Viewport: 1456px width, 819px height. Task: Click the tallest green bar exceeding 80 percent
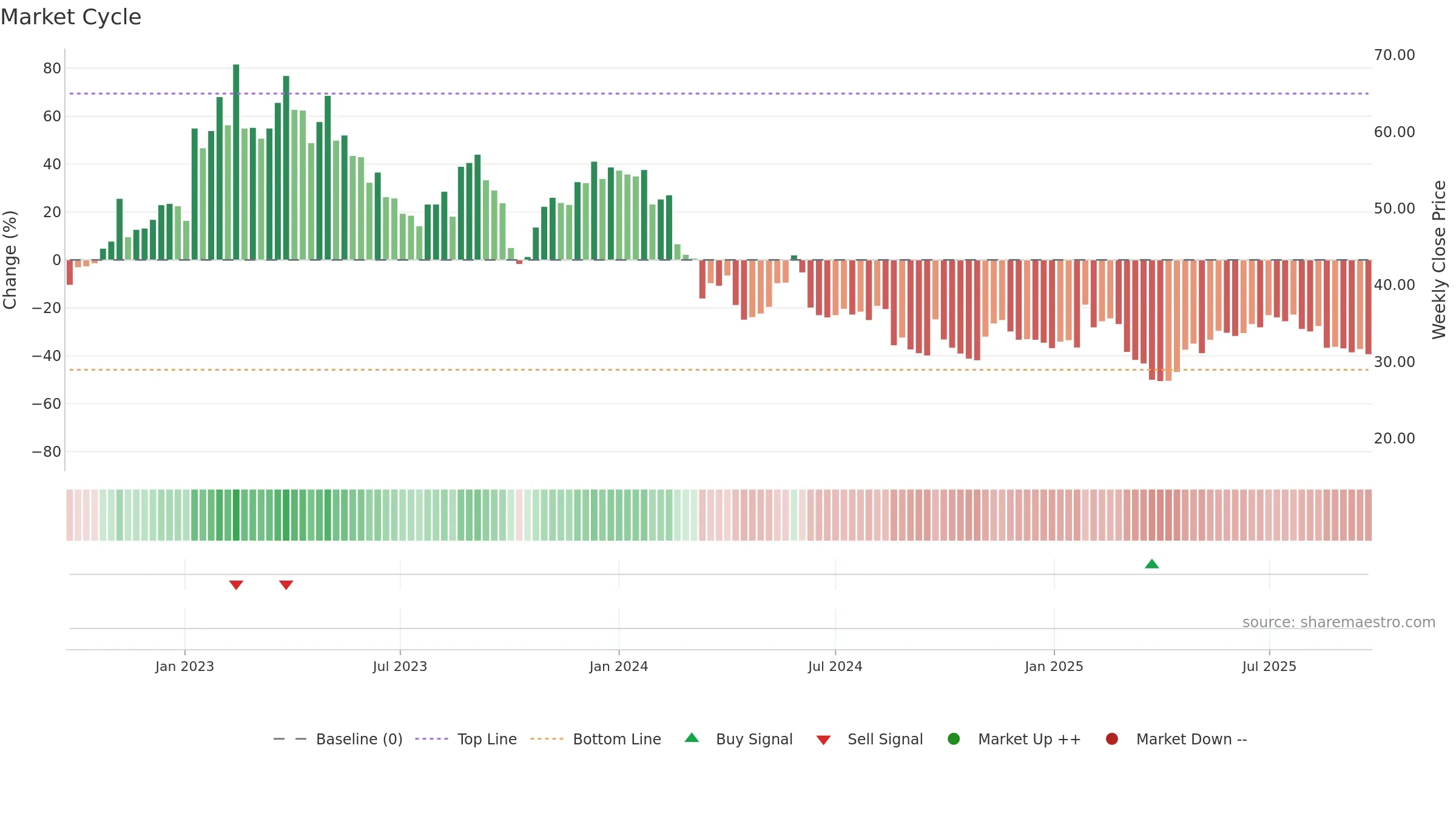[x=236, y=162]
